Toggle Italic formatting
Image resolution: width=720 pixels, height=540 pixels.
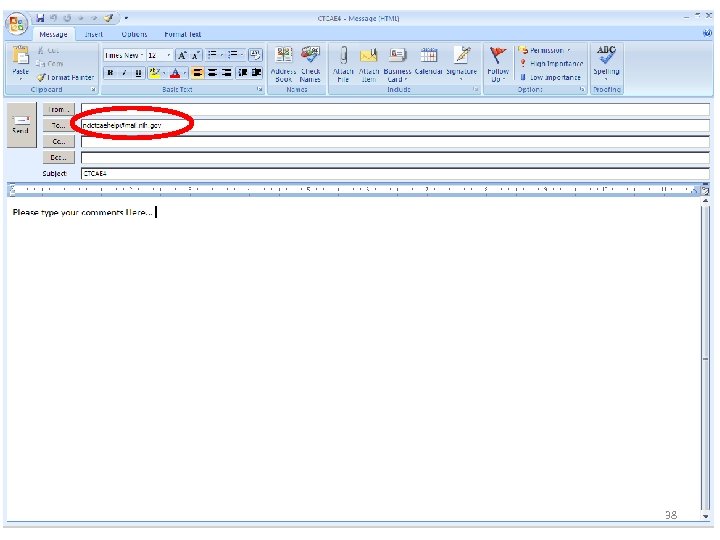(x=124, y=73)
